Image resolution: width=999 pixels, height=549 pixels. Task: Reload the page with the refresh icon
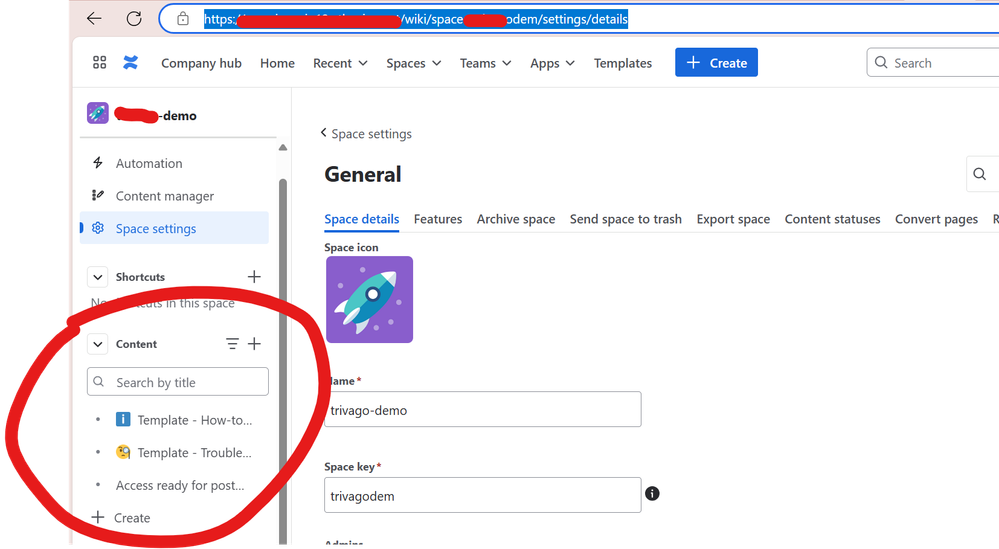pyautogui.click(x=134, y=18)
